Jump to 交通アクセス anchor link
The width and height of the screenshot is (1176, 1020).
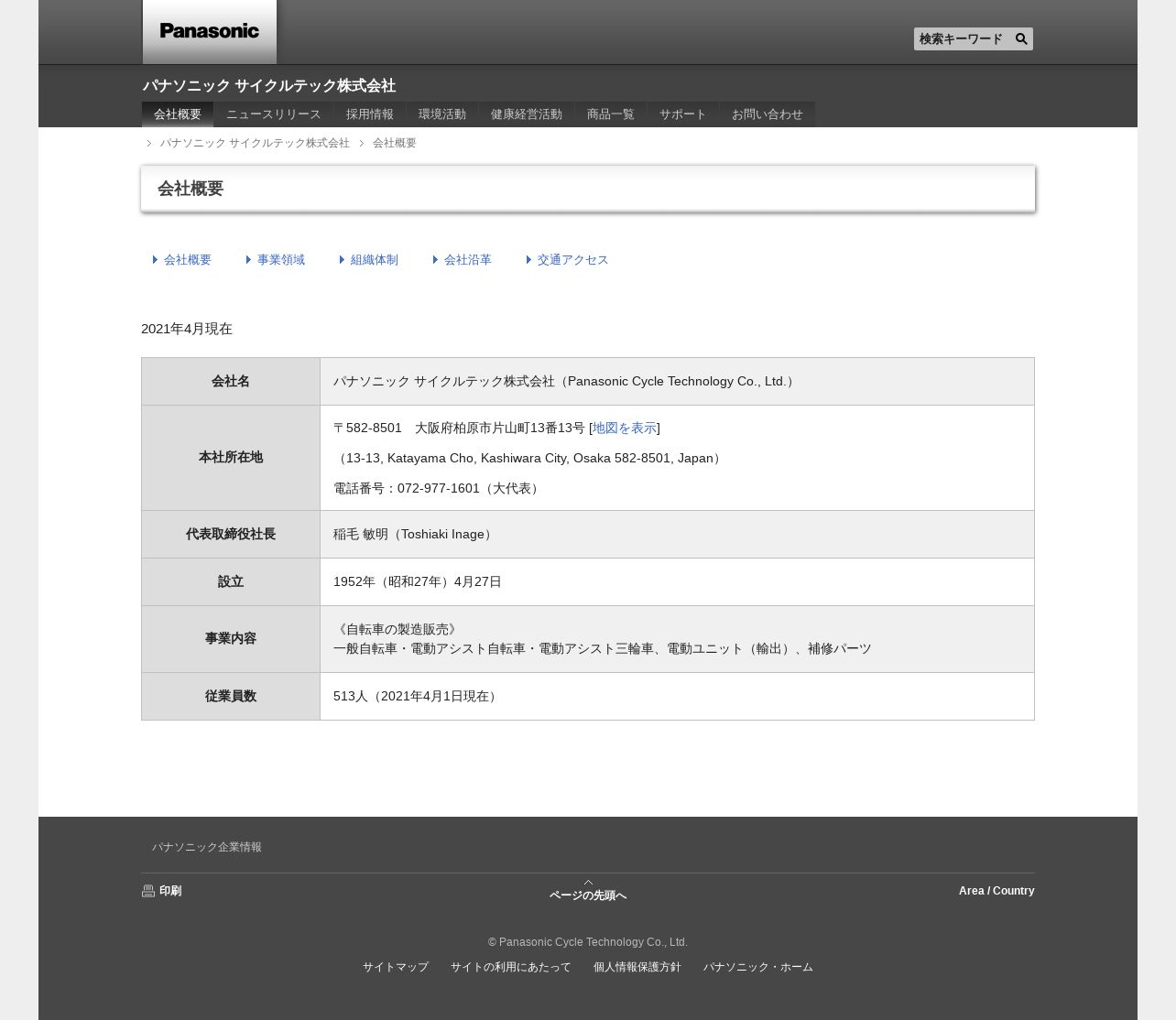pyautogui.click(x=573, y=260)
